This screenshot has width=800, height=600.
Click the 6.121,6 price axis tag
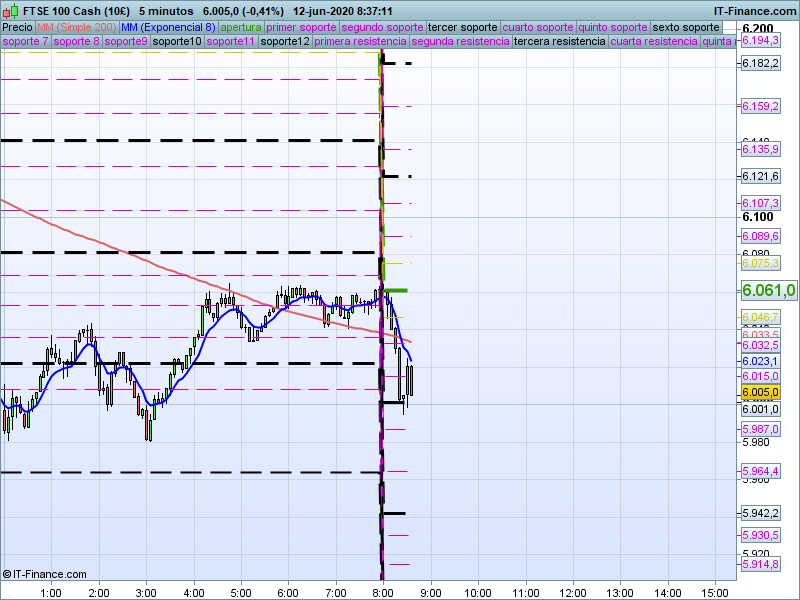[x=760, y=177]
